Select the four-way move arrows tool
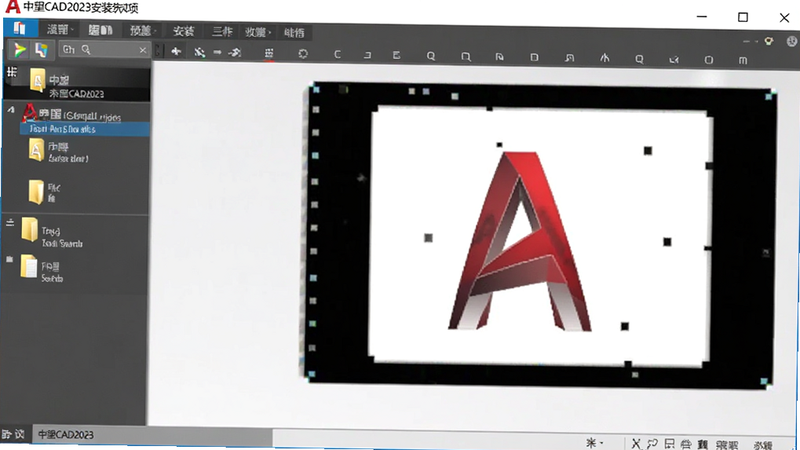The height and width of the screenshot is (450, 800). pyautogui.click(x=176, y=51)
